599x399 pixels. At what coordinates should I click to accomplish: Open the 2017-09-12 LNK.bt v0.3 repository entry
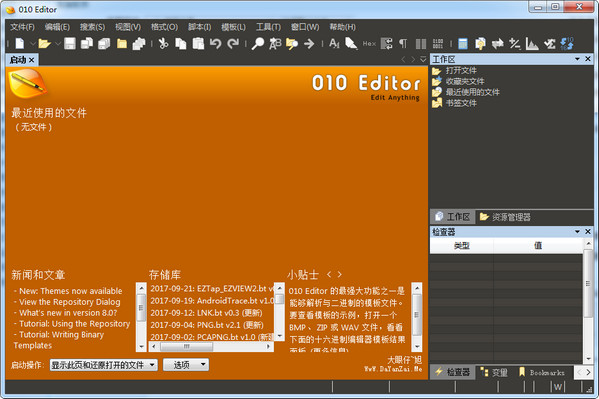coord(206,313)
